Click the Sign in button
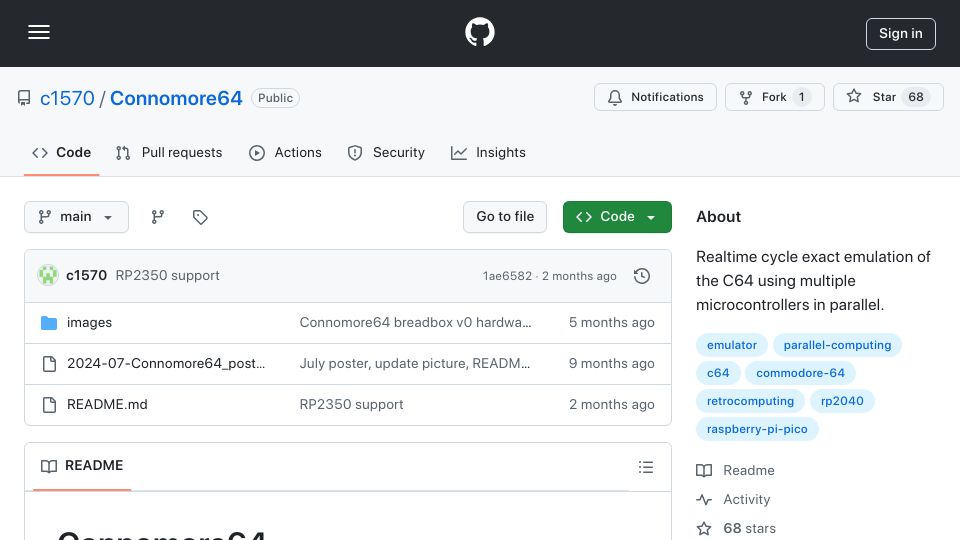The height and width of the screenshot is (540, 960). pyautogui.click(x=901, y=34)
